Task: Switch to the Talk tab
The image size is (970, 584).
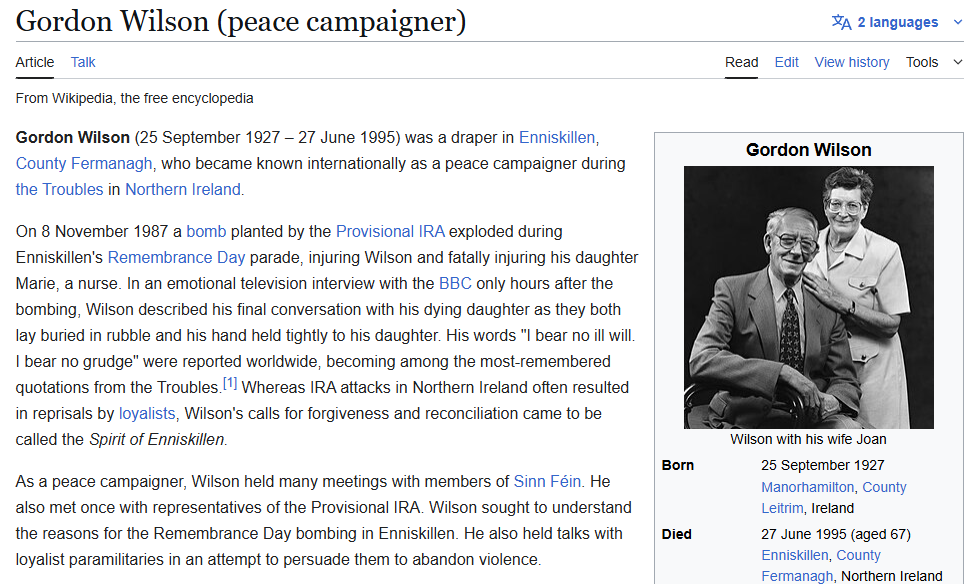Action: 83,62
